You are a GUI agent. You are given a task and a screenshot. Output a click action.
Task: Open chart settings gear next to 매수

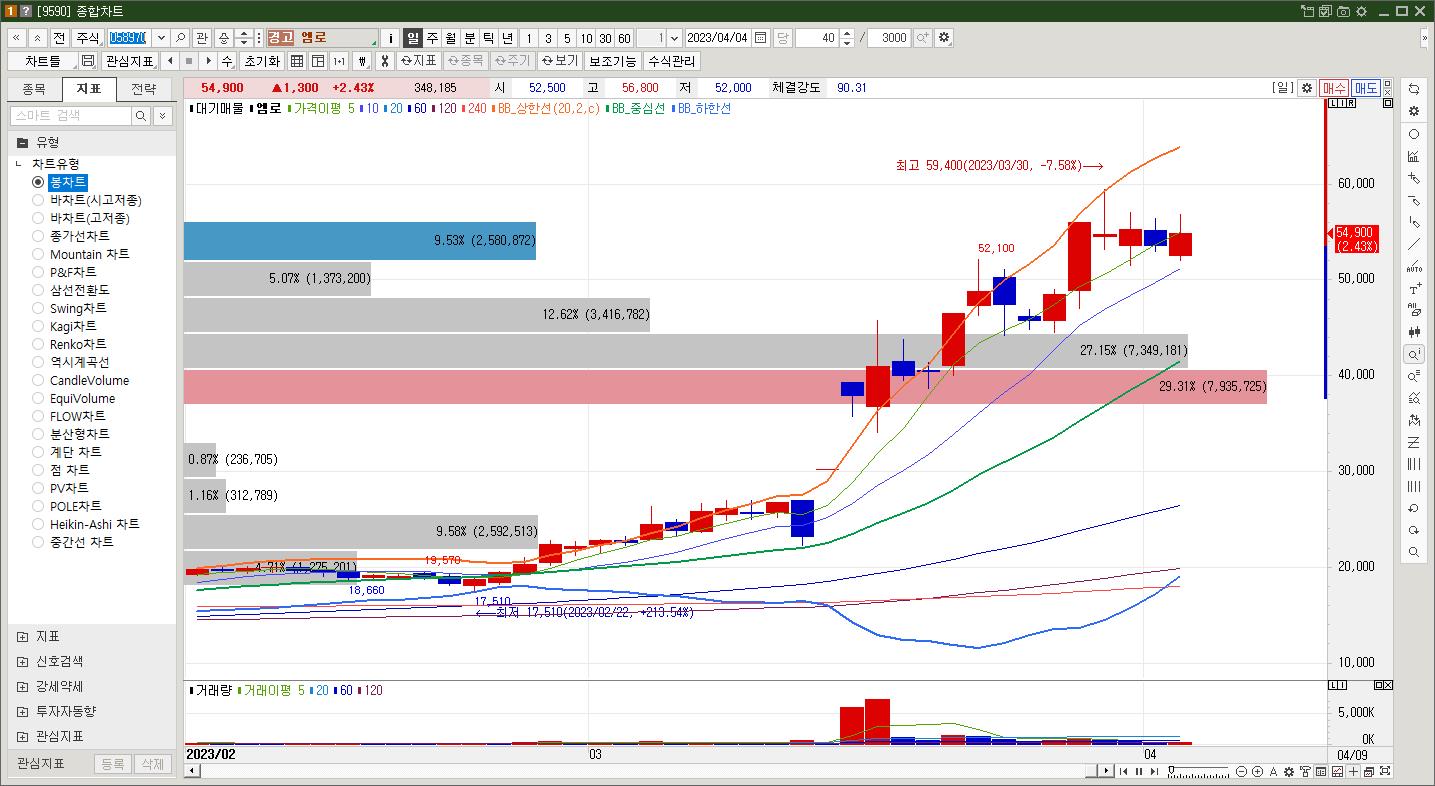point(1306,88)
